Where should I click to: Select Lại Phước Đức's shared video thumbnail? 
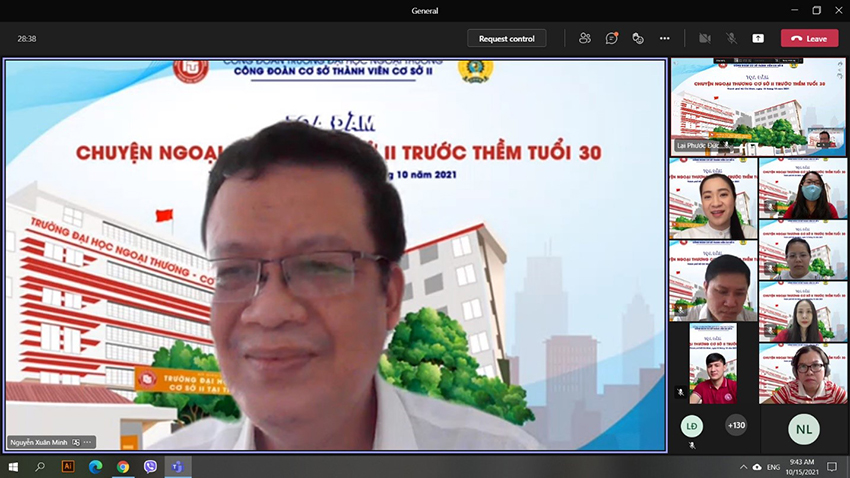click(758, 107)
